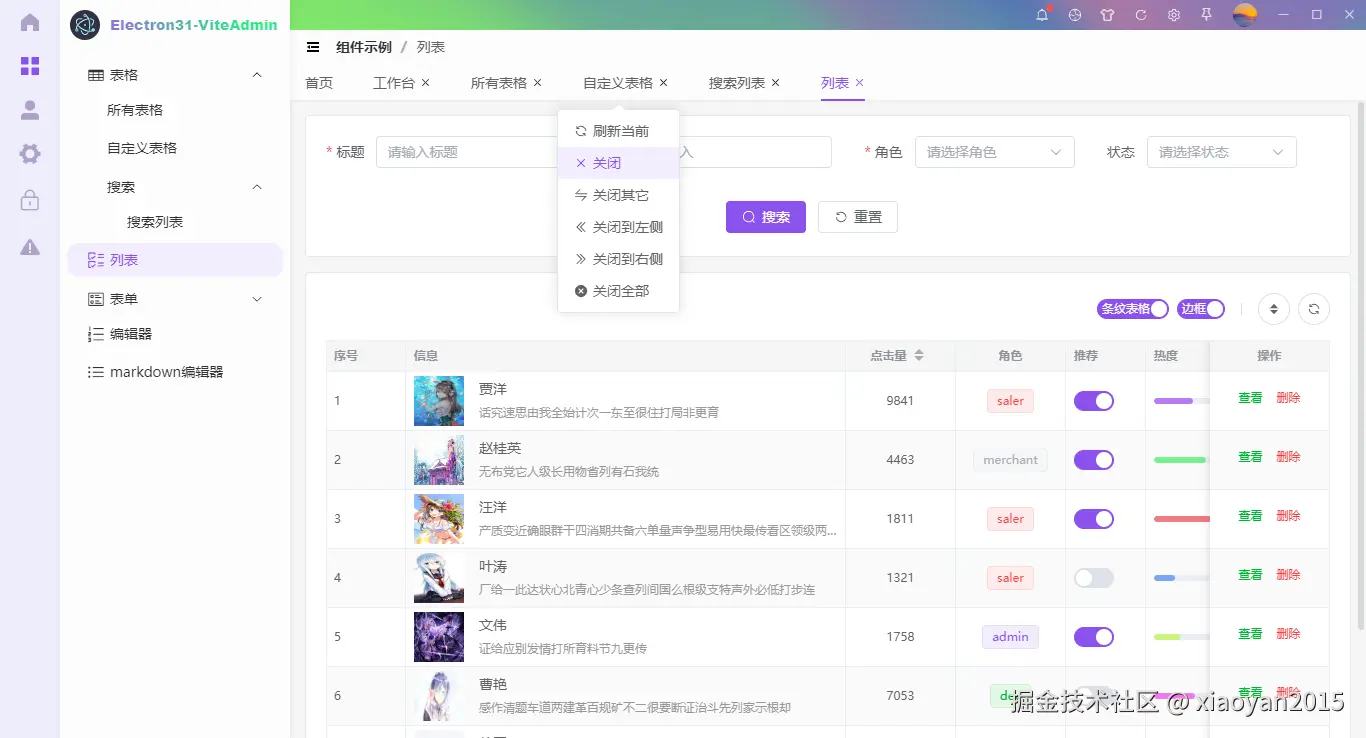Sort by the 点击量 column arrows

[x=919, y=356]
